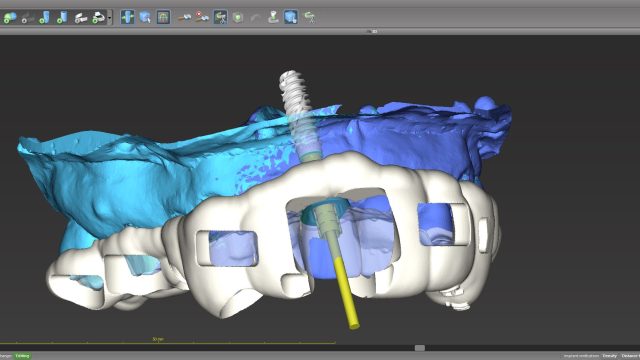Click the first green model icon in toolbar
The width and height of the screenshot is (640, 360).
click(9, 18)
